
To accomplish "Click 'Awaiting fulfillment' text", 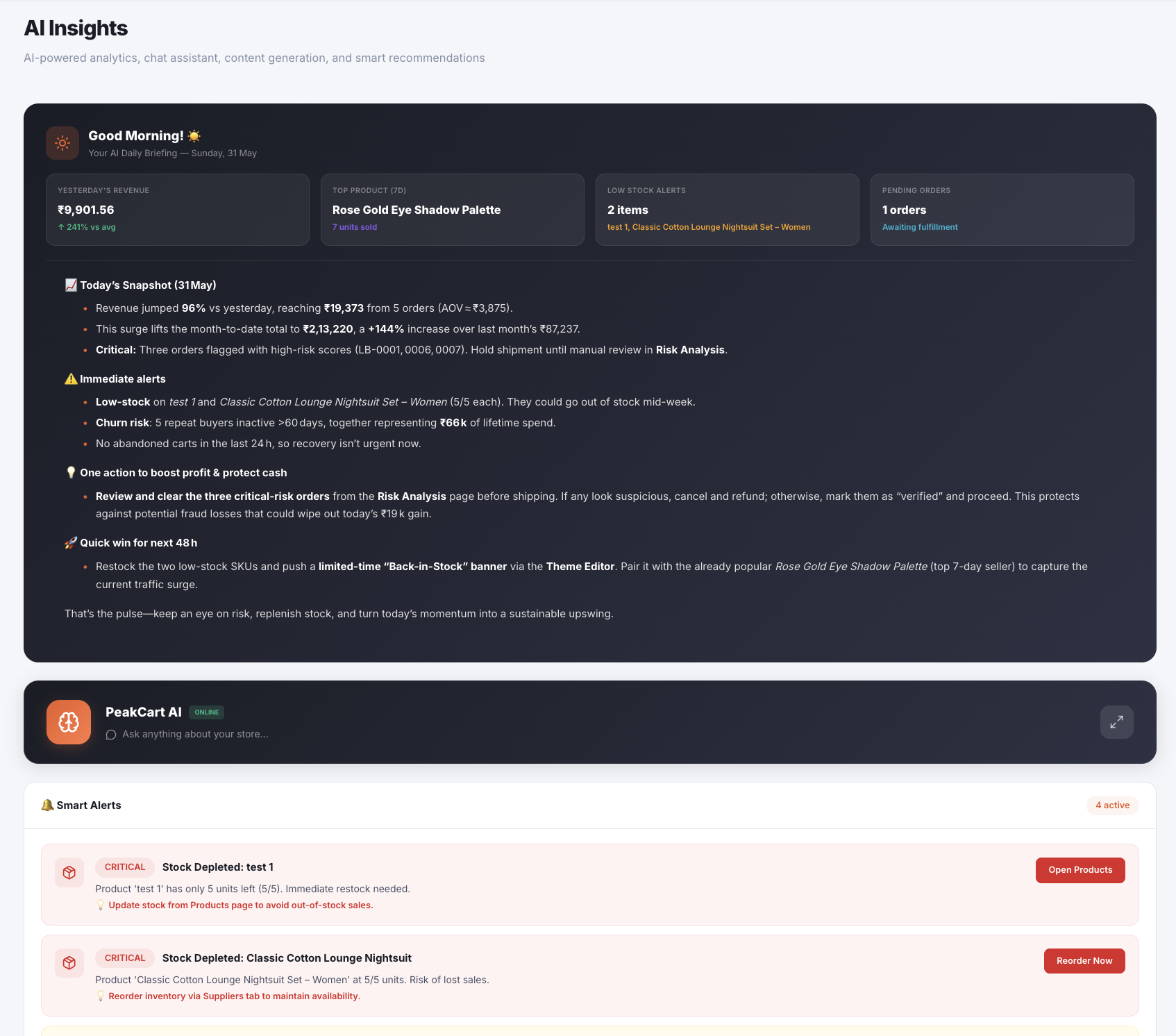I will click(x=920, y=227).
